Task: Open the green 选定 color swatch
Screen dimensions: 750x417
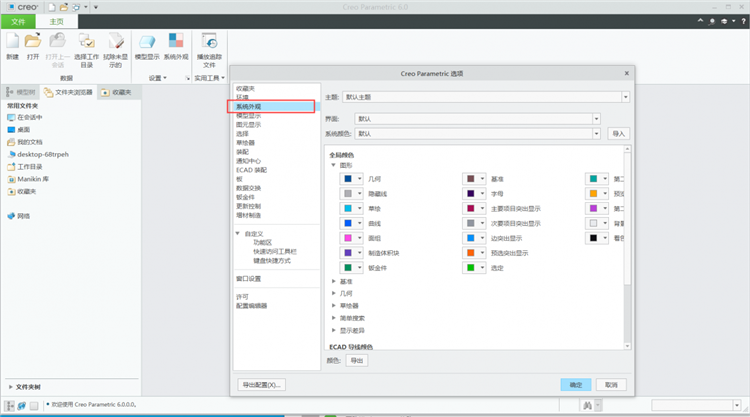Action: click(474, 268)
